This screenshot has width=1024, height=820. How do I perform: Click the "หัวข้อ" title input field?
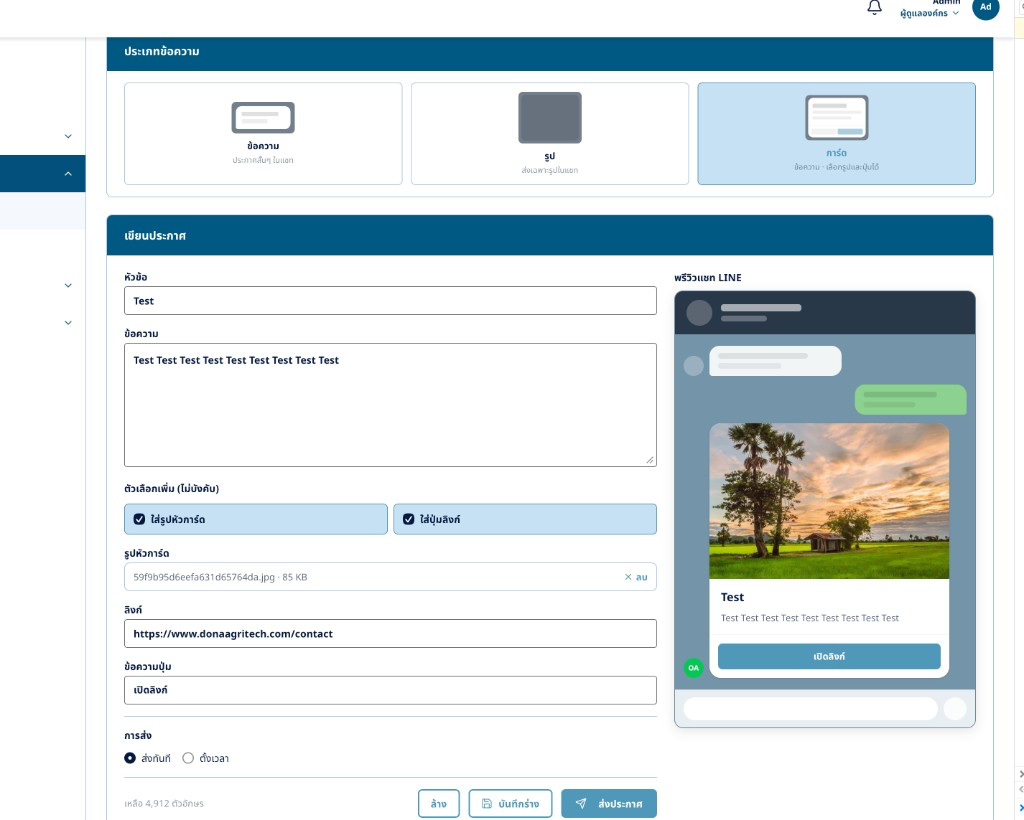coord(391,300)
